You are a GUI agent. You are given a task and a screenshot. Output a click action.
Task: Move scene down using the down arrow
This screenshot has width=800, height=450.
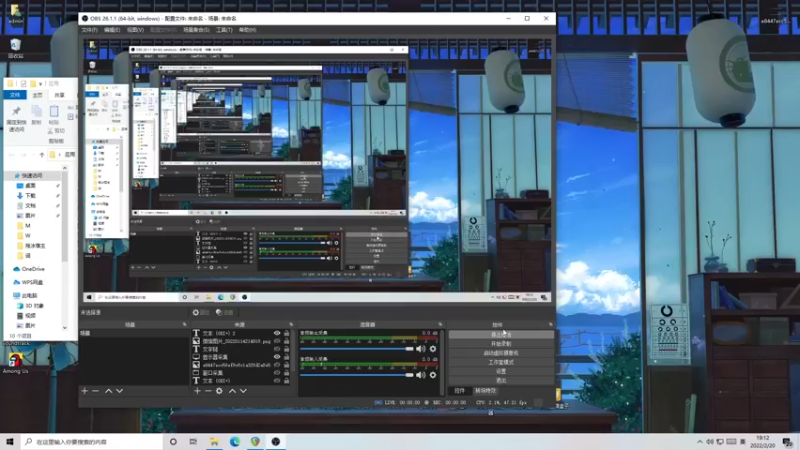119,391
